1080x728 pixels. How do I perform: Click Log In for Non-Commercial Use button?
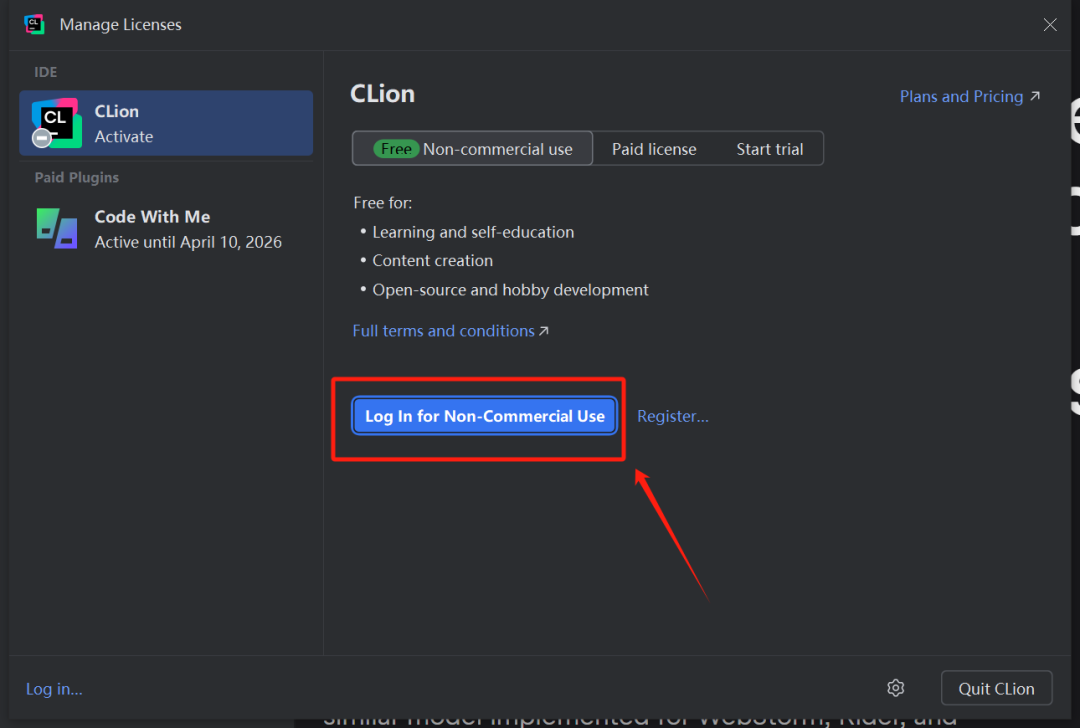(484, 416)
